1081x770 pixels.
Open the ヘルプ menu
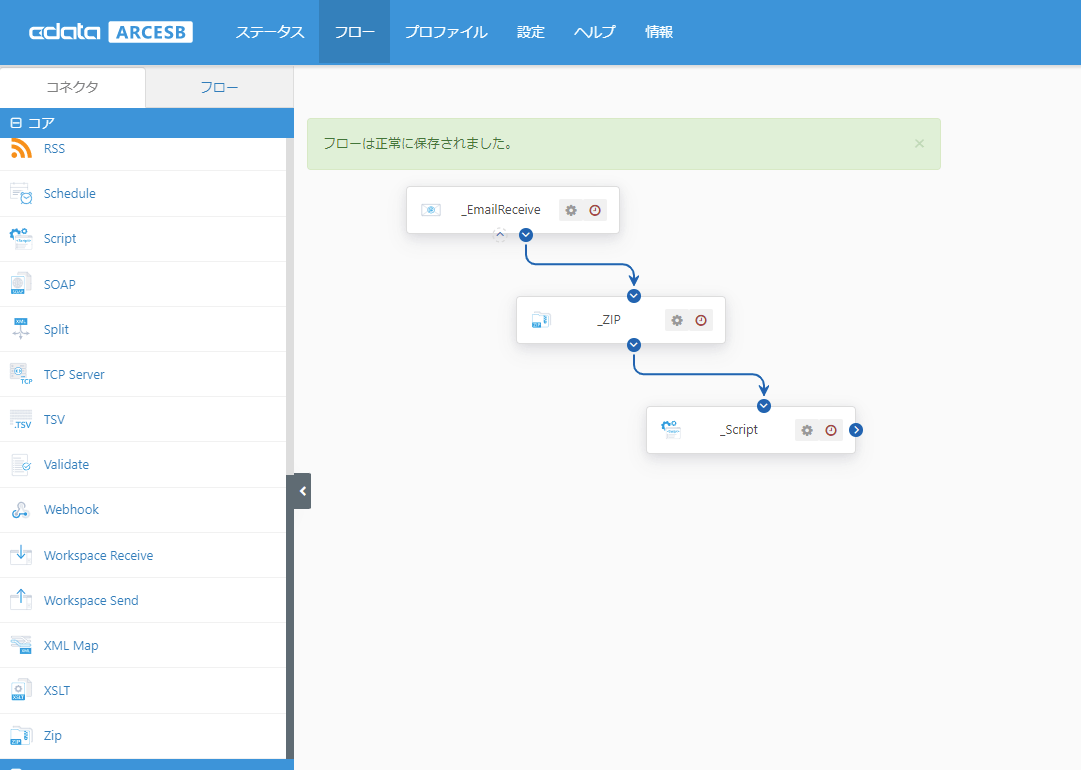coord(594,32)
